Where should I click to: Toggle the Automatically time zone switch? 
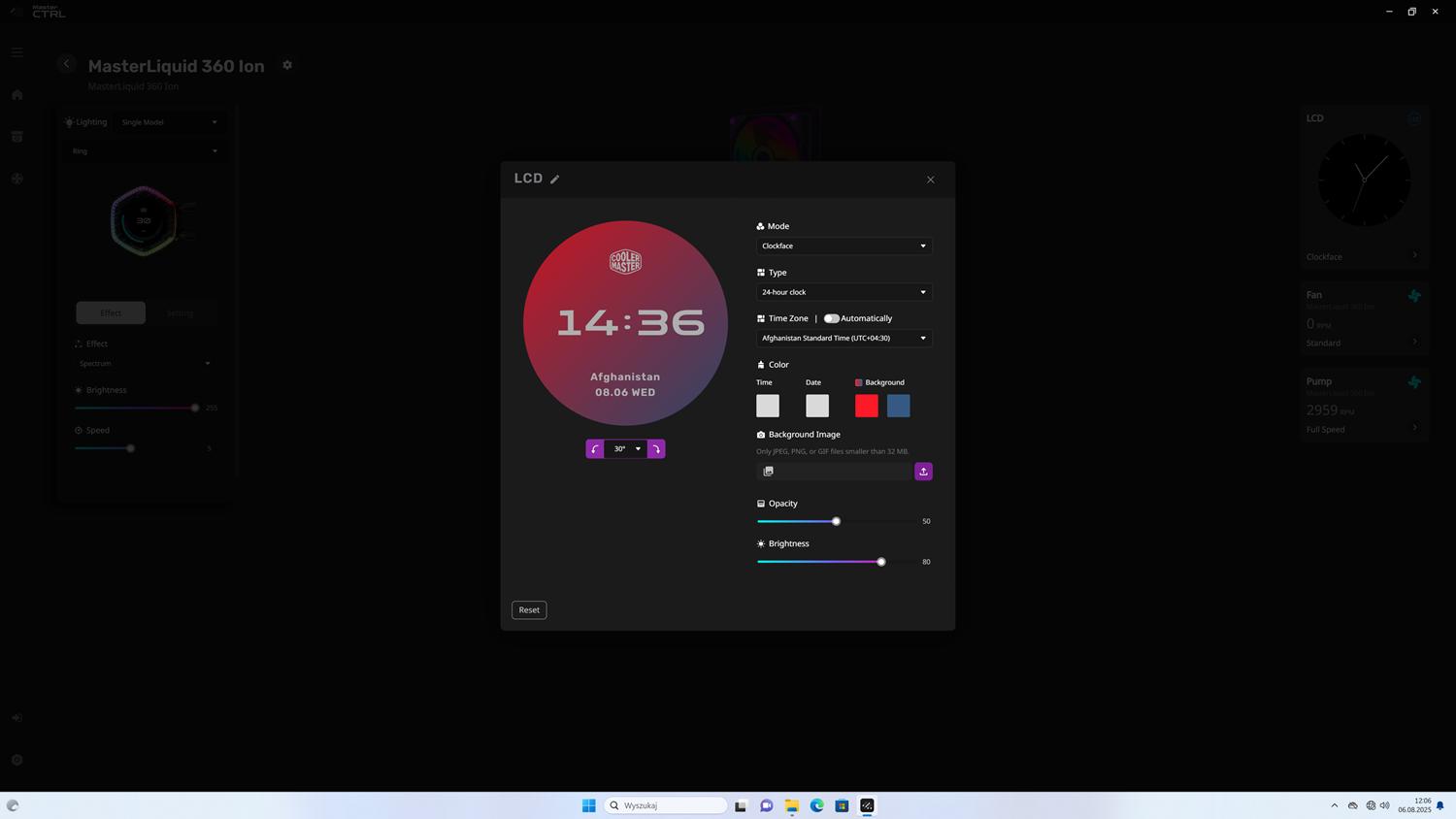click(831, 318)
